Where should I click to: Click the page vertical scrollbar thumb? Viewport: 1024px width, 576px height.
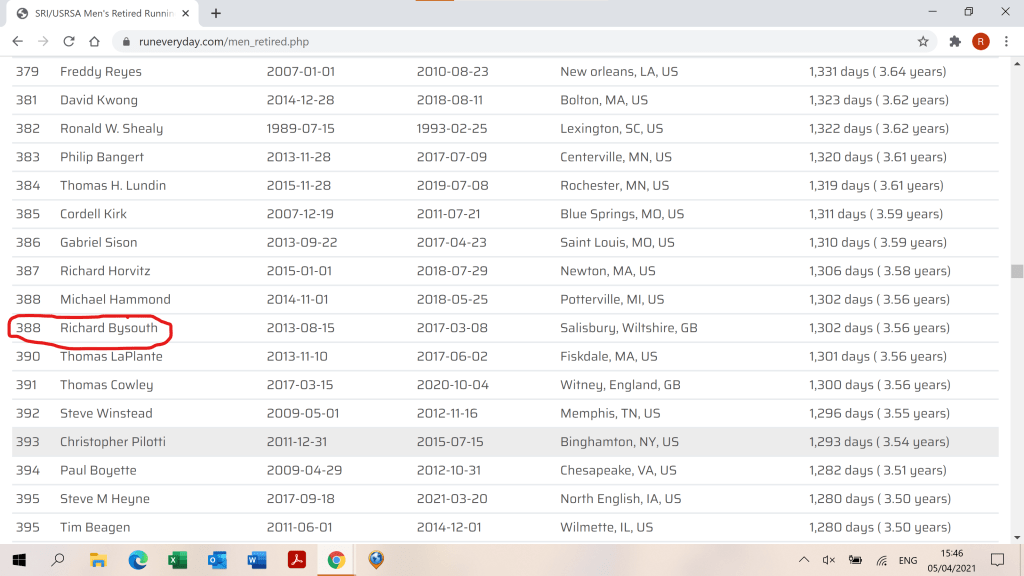[1017, 271]
